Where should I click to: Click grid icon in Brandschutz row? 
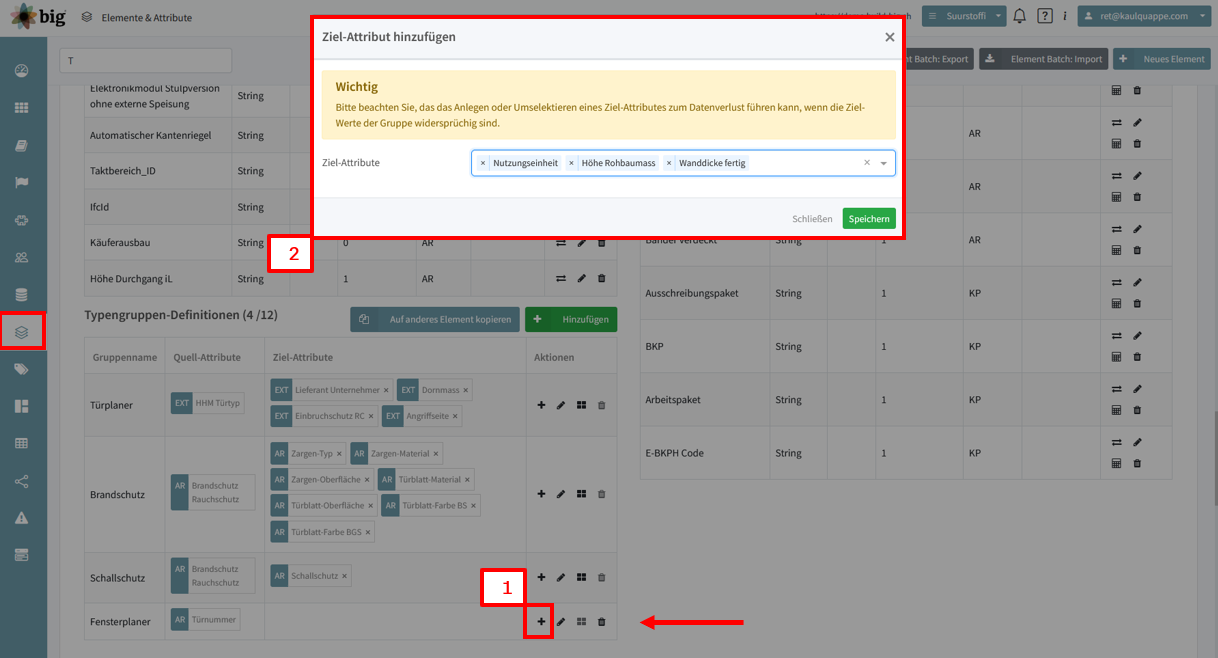[581, 494]
